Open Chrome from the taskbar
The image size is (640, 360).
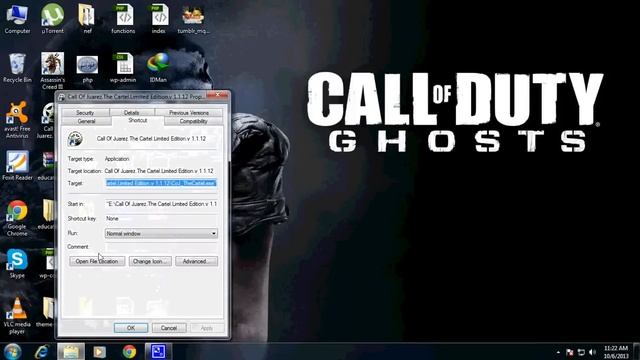point(129,351)
